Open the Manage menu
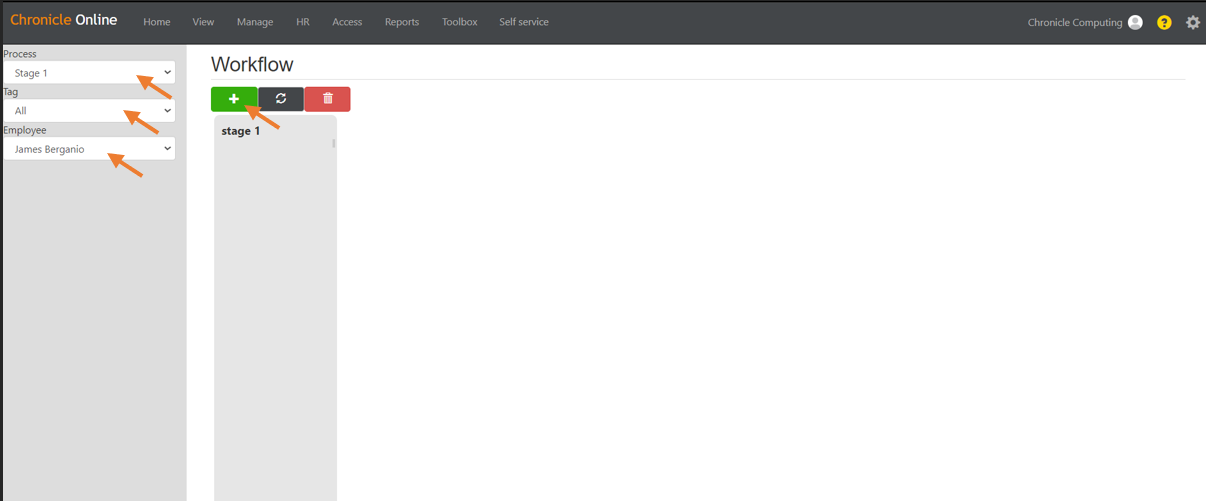The width and height of the screenshot is (1206, 501). pos(255,22)
